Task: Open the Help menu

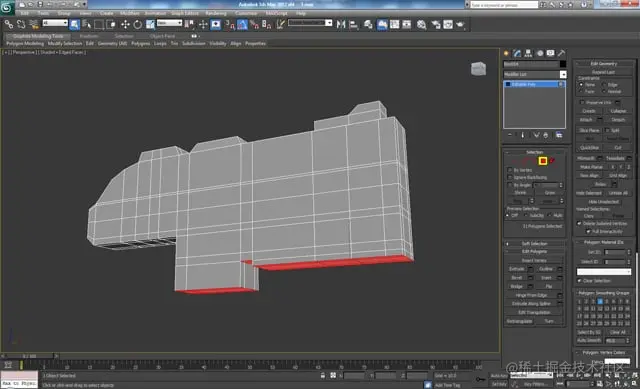Action: [301, 13]
